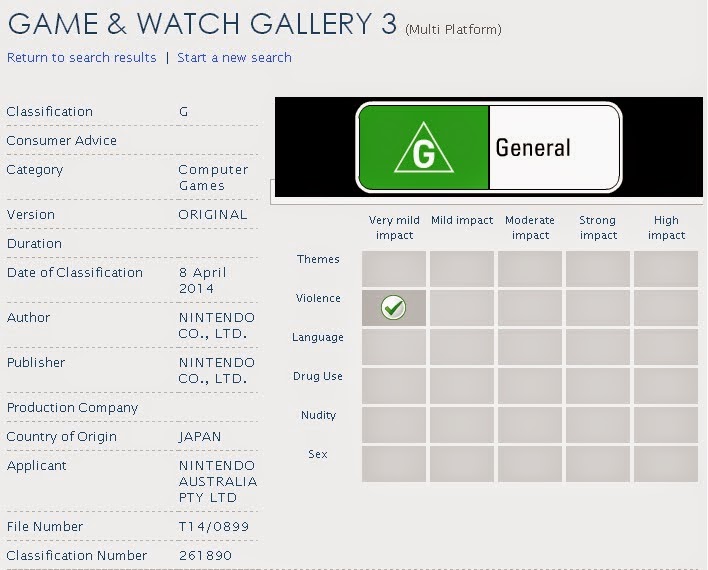Click the Violence high impact cell
This screenshot has width=708, height=570.
(x=666, y=308)
